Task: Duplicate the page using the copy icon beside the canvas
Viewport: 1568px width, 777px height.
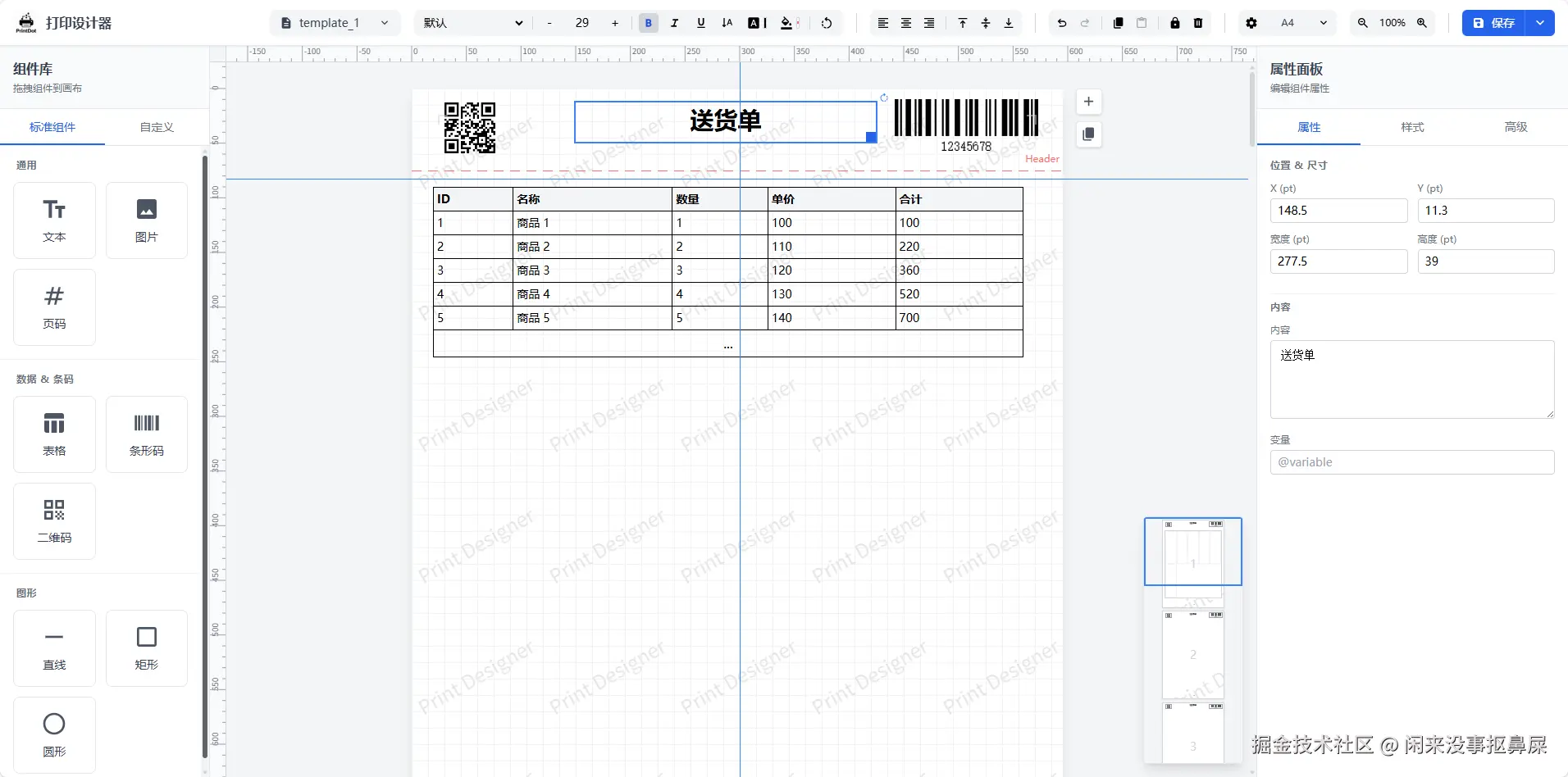Action: [1088, 134]
